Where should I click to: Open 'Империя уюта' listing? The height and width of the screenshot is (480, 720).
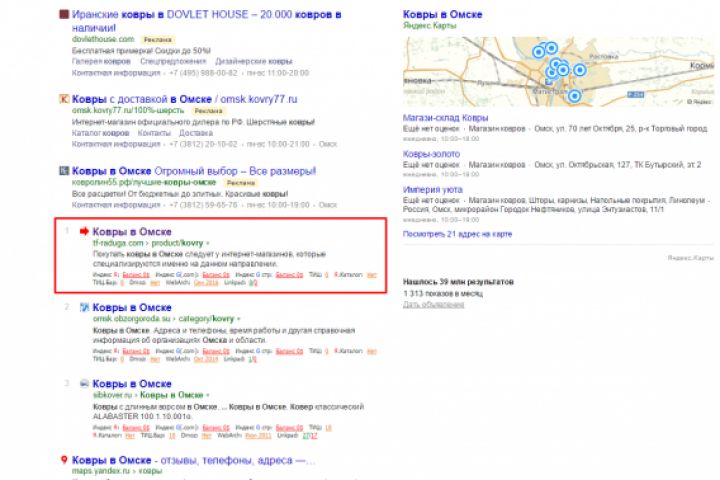433,190
